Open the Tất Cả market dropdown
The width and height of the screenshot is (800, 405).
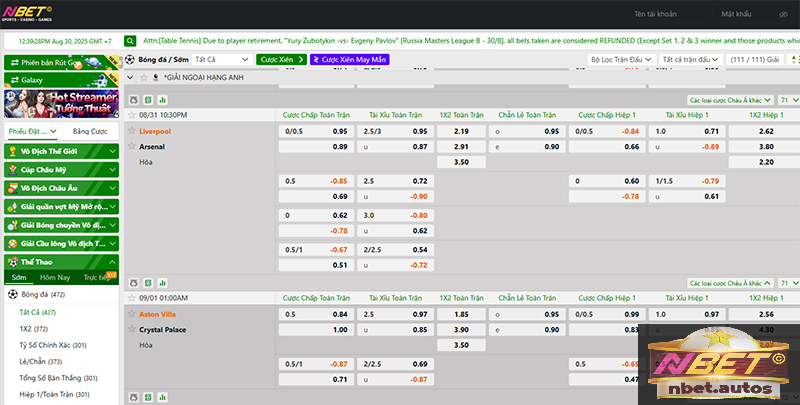point(223,60)
